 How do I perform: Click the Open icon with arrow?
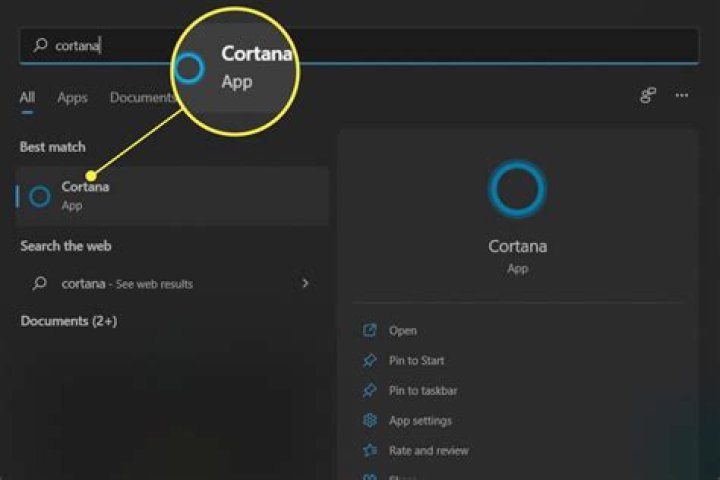[x=370, y=330]
